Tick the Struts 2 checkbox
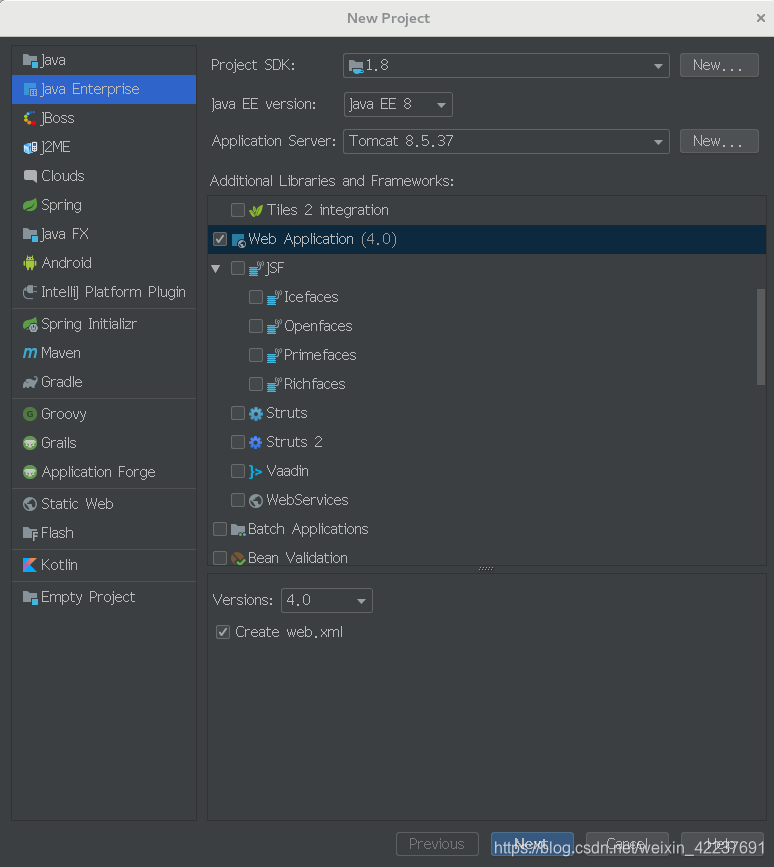The image size is (774, 867). pos(238,442)
